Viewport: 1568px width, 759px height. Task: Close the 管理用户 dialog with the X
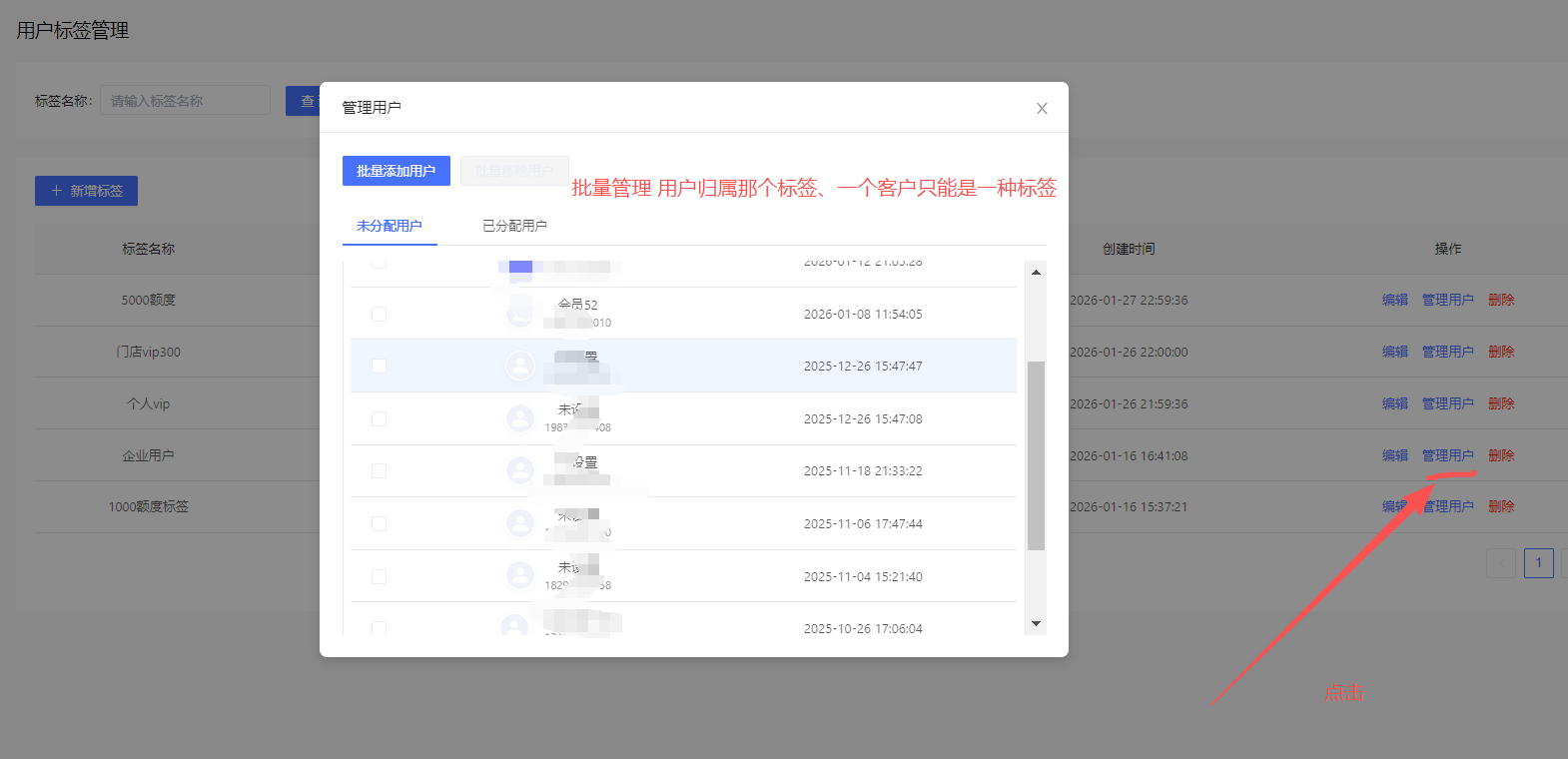click(x=1042, y=108)
